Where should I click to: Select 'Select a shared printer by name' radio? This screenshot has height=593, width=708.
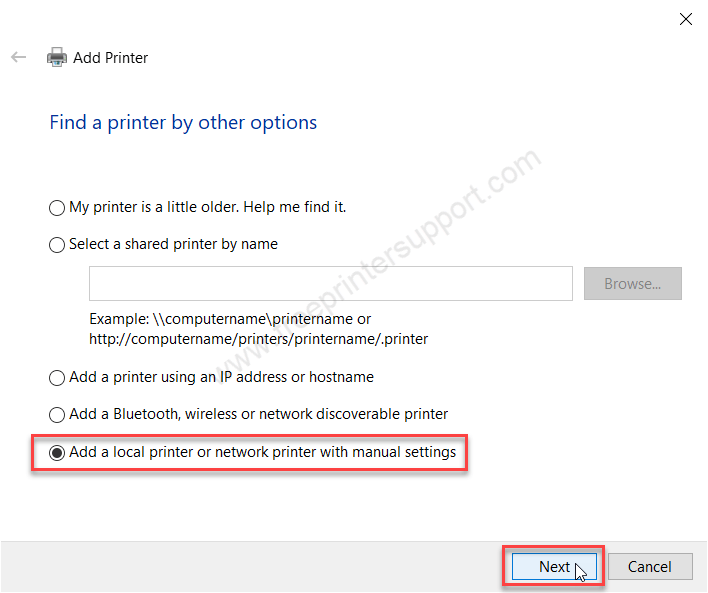(56, 245)
